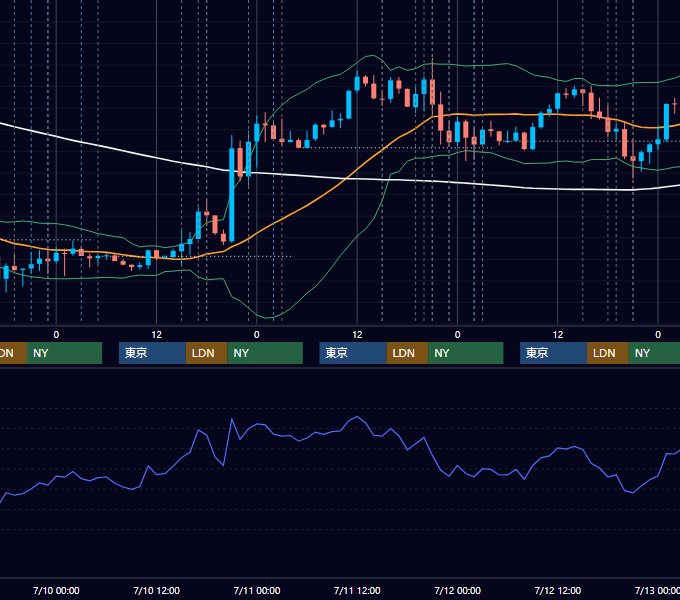This screenshot has width=680, height=600.
Task: Click the 7/11 12:00 date label
Action: tap(357, 590)
